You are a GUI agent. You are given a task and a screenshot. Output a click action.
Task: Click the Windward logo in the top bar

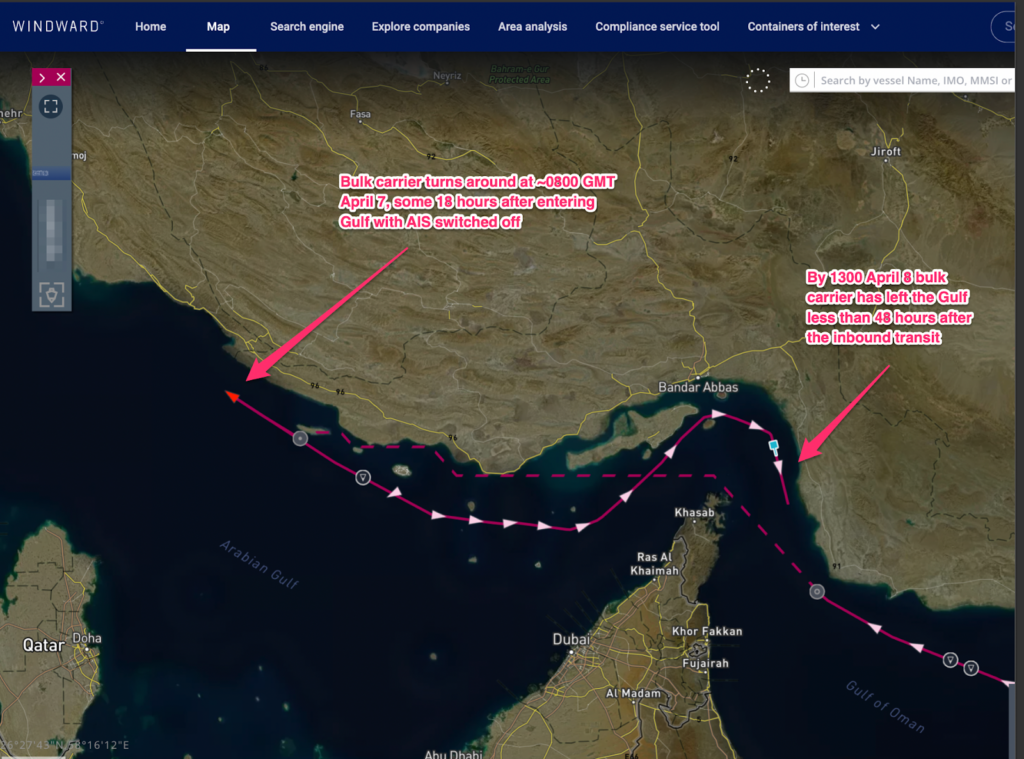click(x=57, y=26)
